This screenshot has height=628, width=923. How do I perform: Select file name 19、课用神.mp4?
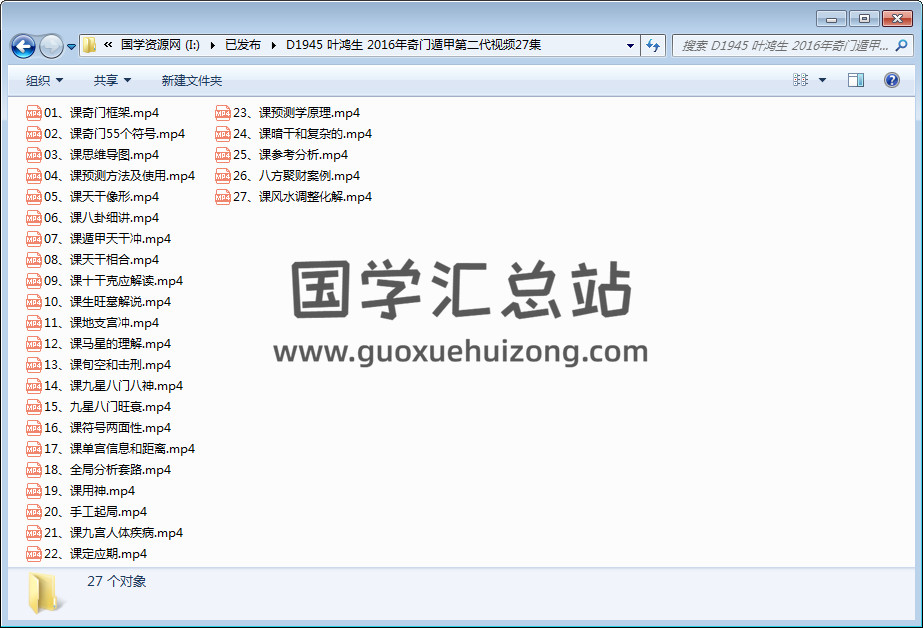(89, 491)
